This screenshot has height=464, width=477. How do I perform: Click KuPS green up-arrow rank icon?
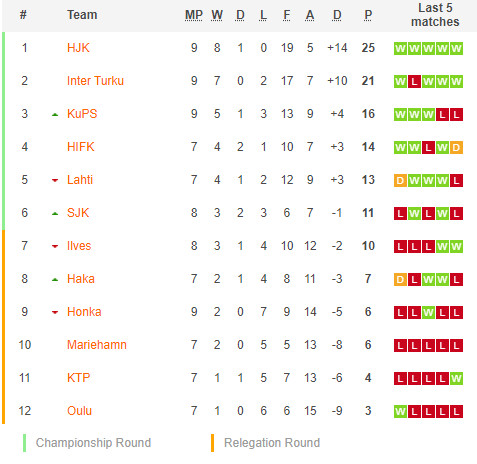pos(55,115)
